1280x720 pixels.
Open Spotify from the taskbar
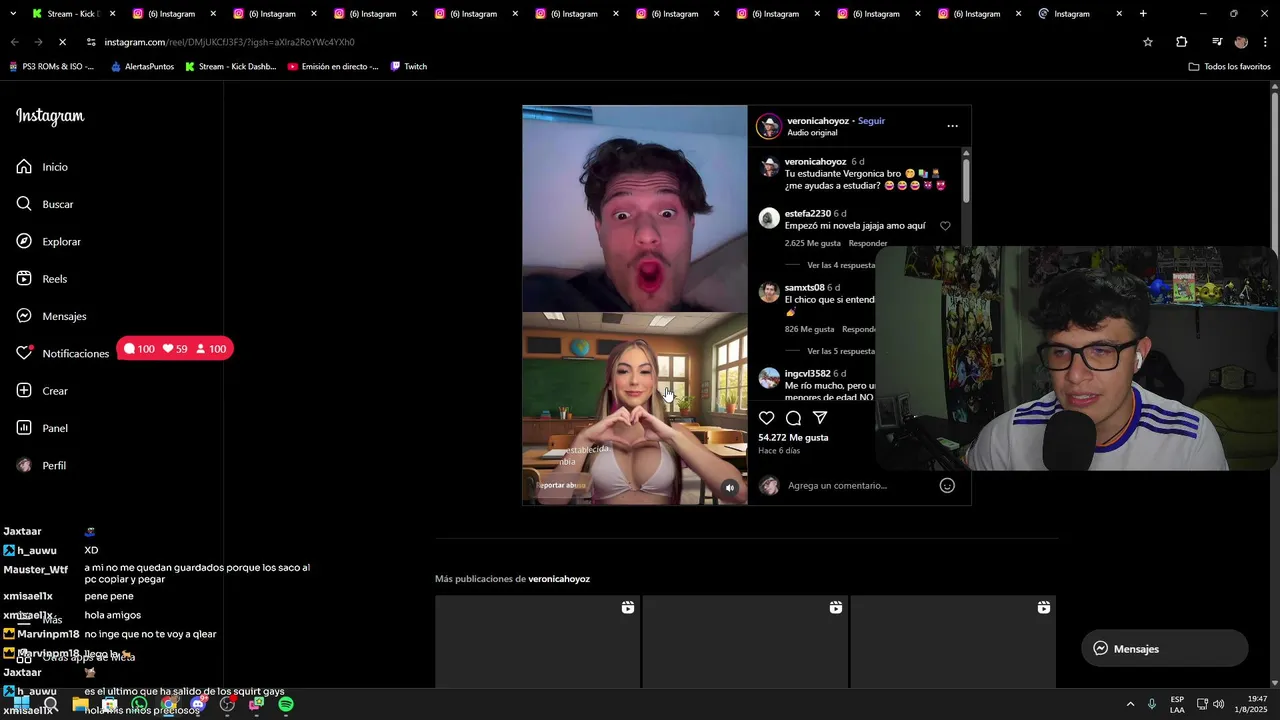tap(286, 704)
